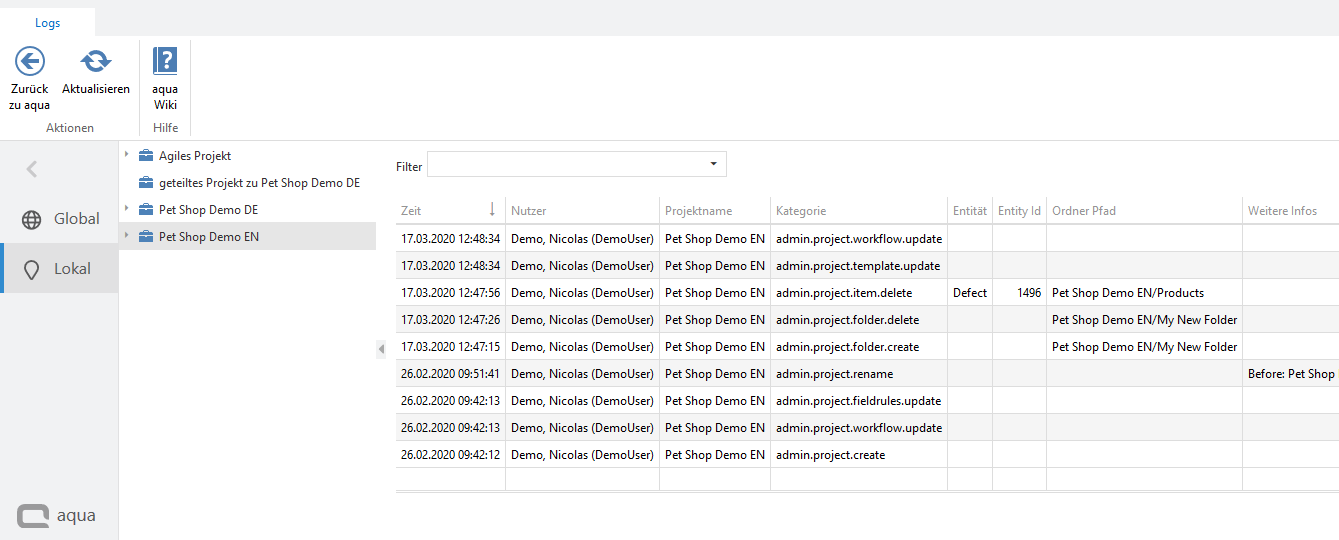The height and width of the screenshot is (540, 1339).
Task: Click the sort arrow in Zeit column
Action: tap(492, 210)
